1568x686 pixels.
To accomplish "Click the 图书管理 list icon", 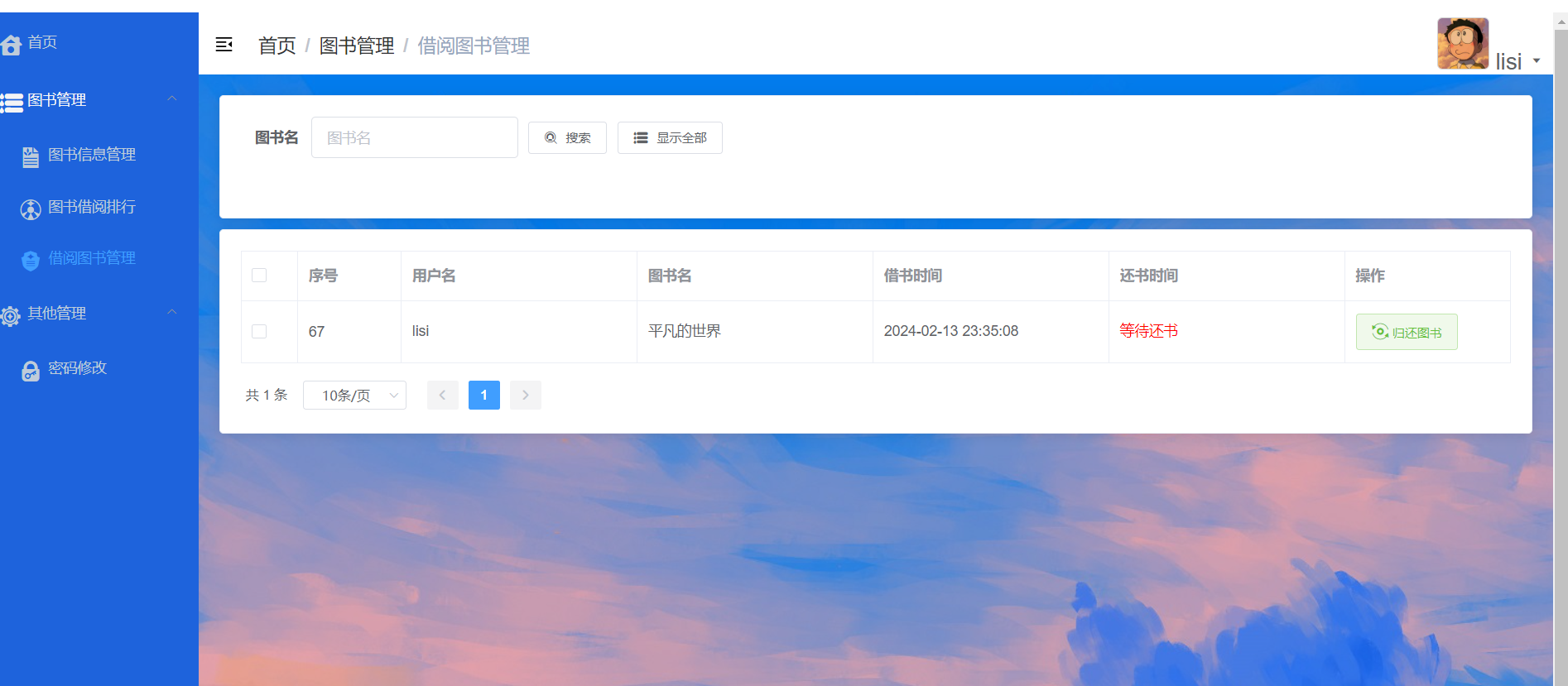I will [12, 103].
